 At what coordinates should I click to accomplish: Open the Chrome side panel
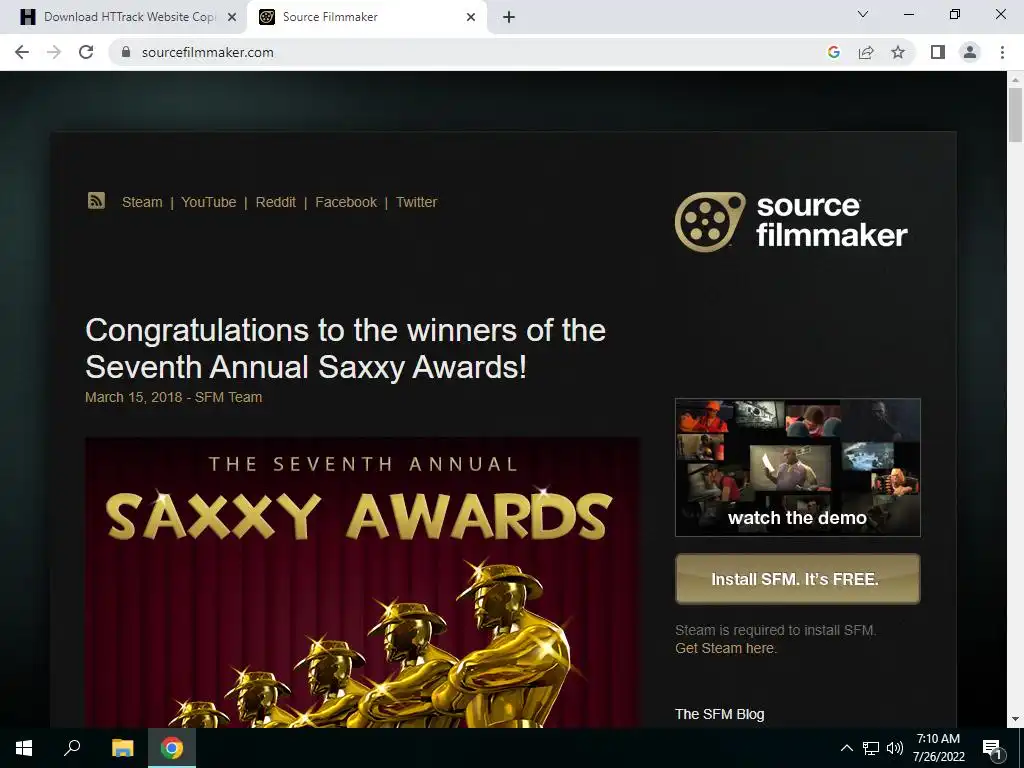pos(938,52)
